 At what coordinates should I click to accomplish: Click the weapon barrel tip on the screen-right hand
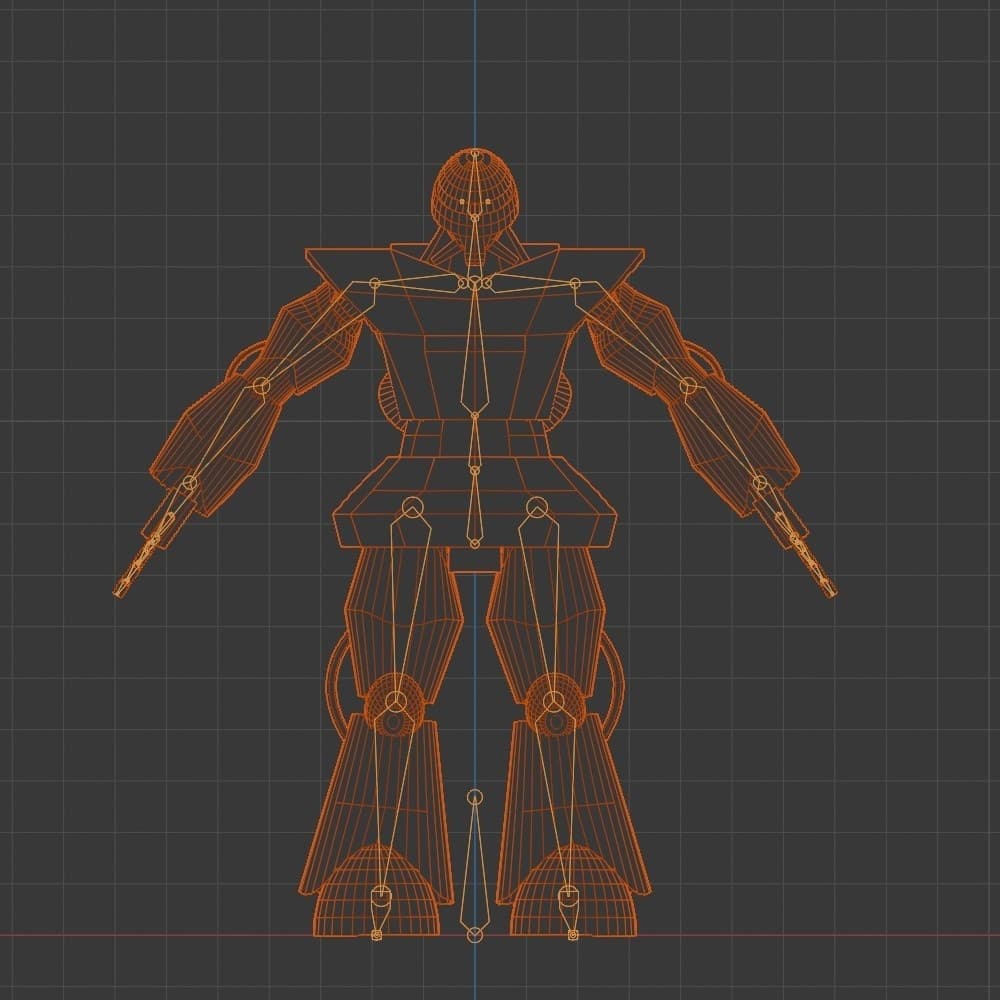pyautogui.click(x=829, y=590)
